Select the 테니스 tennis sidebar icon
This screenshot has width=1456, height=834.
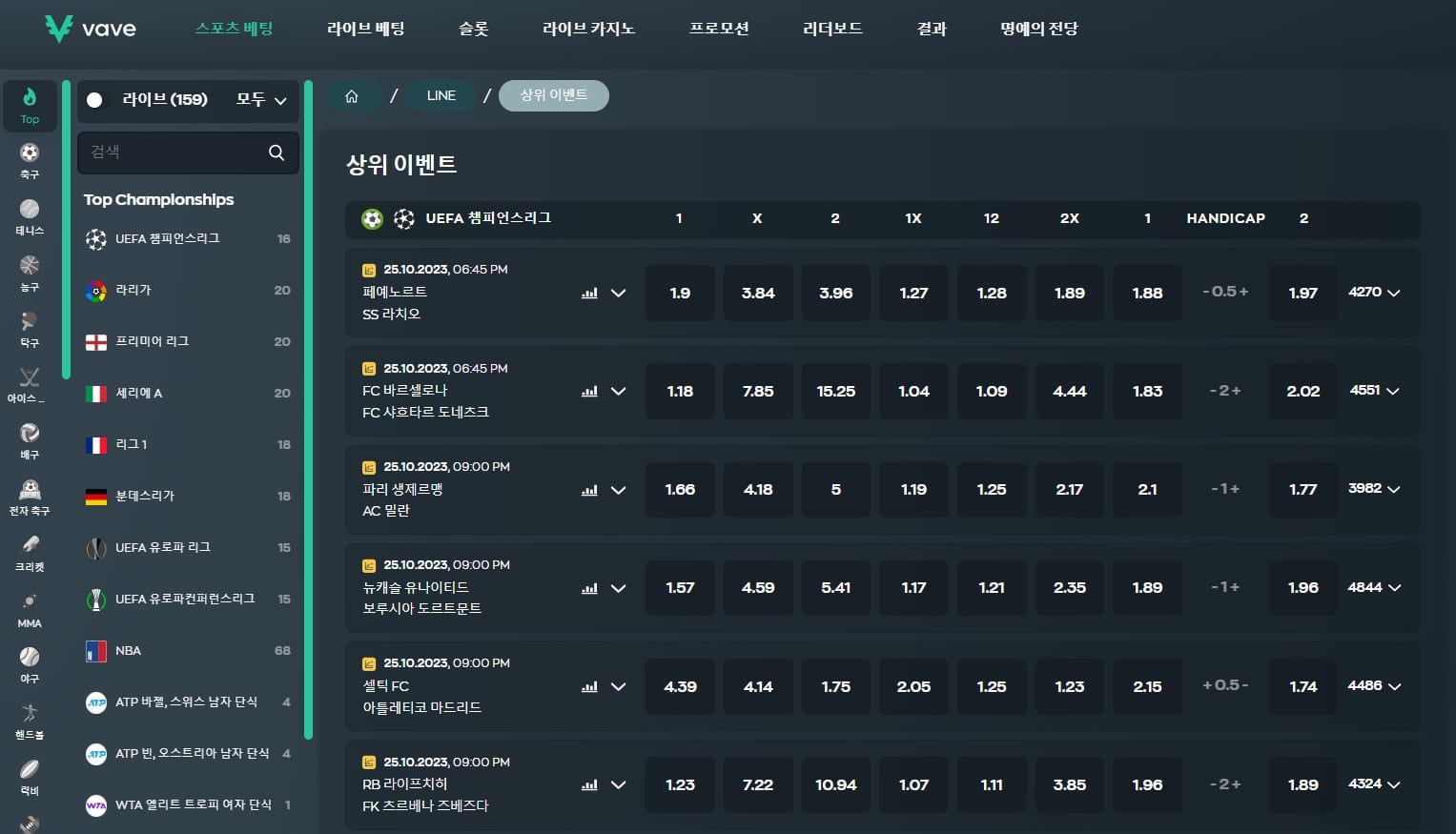point(30,209)
